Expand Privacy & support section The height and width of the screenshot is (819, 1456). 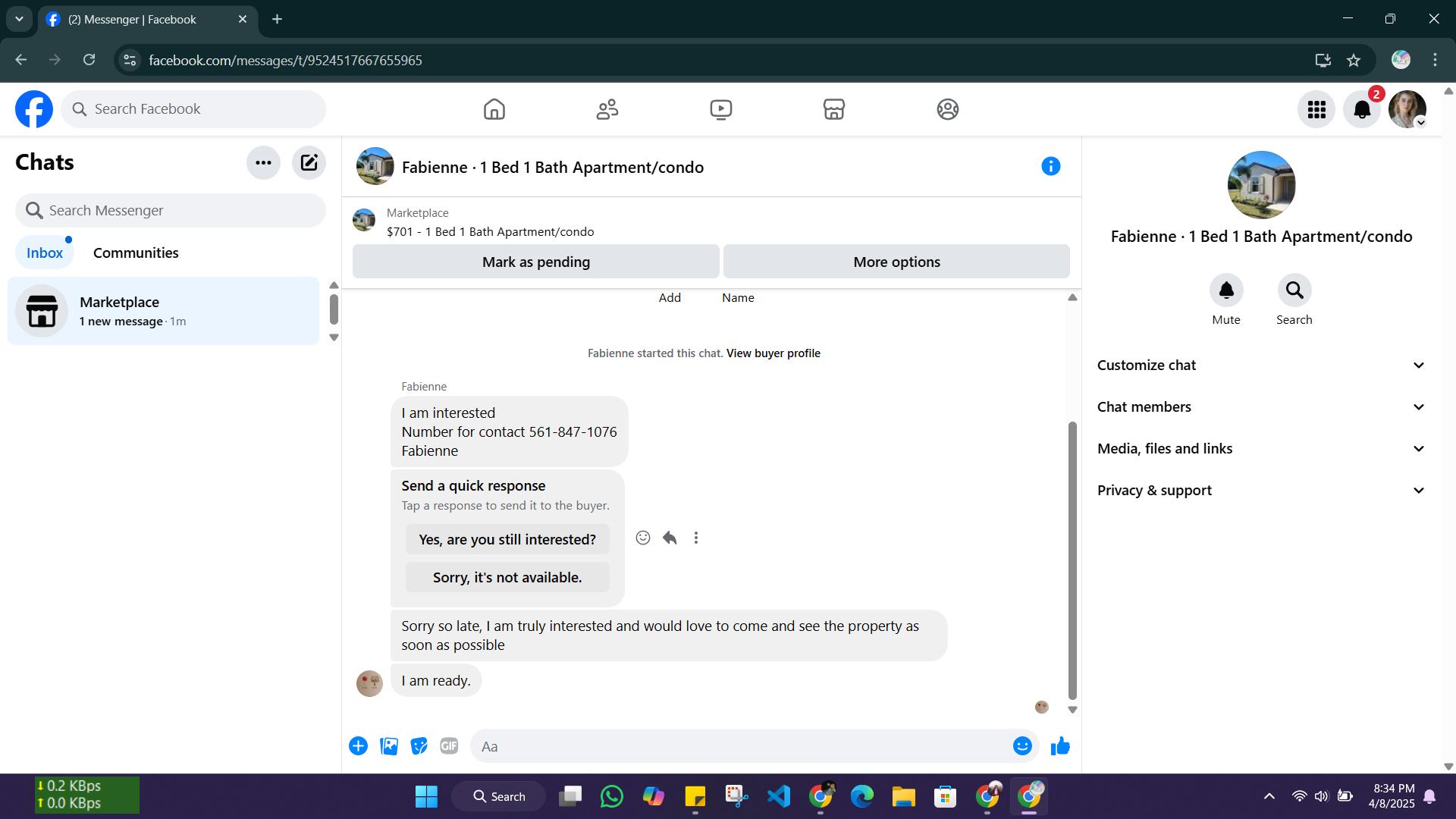coord(1261,491)
